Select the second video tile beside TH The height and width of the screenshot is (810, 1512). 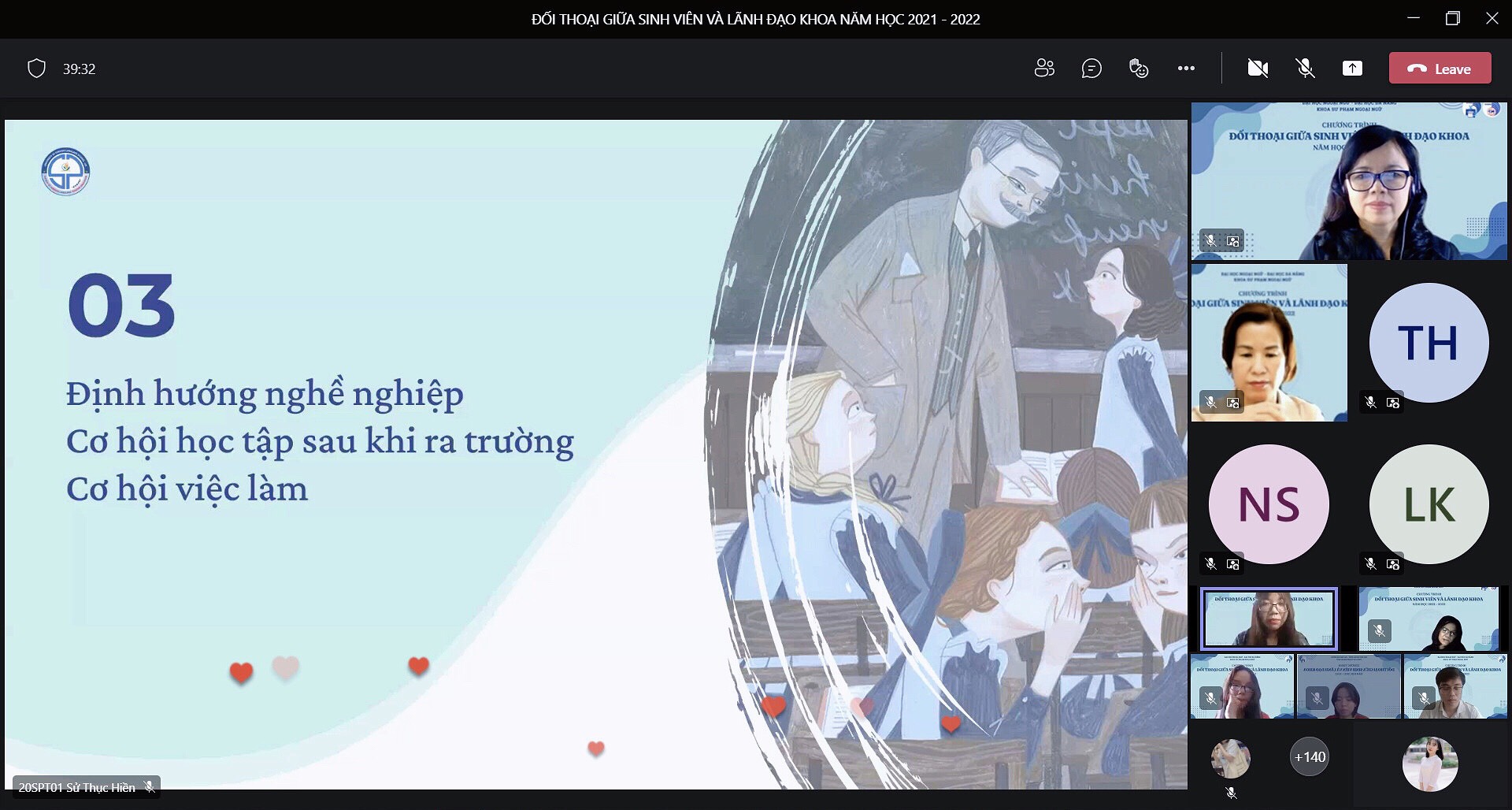1269,343
